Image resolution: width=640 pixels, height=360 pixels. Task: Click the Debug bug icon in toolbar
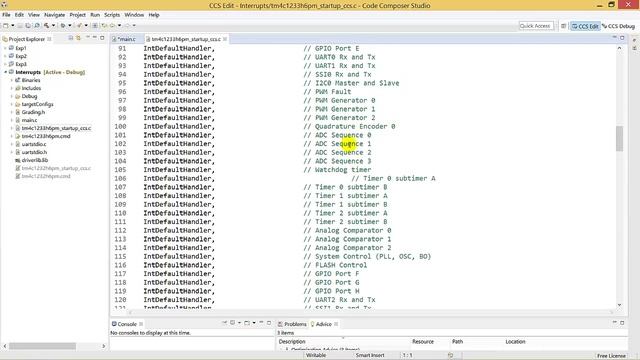(x=63, y=25)
